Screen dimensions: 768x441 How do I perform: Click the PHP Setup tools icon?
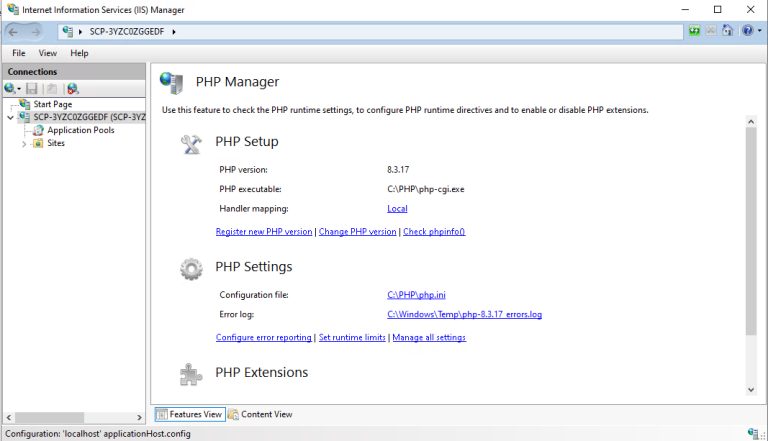[x=191, y=144]
